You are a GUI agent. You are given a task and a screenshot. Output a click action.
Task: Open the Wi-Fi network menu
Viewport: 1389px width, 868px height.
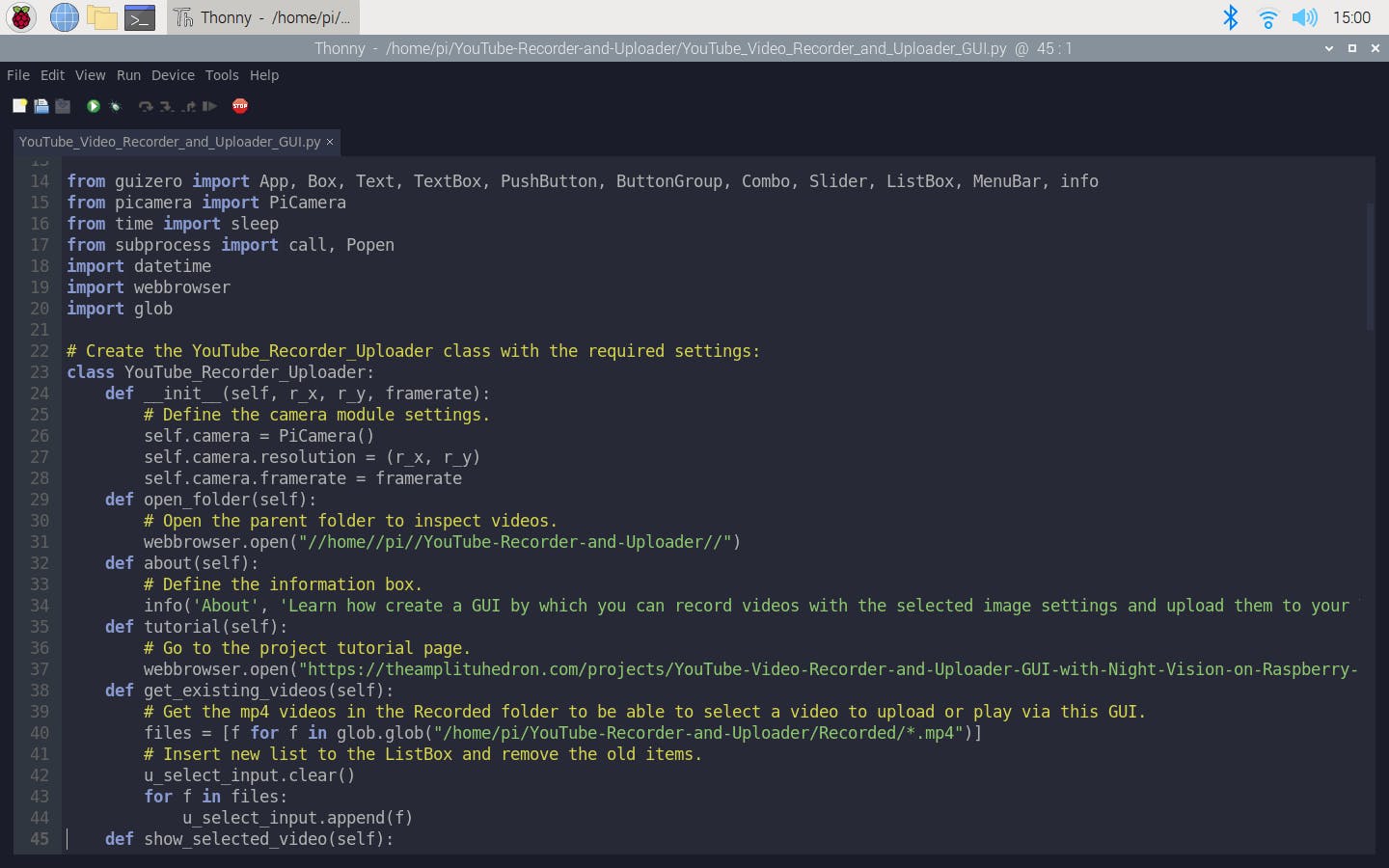click(1267, 17)
